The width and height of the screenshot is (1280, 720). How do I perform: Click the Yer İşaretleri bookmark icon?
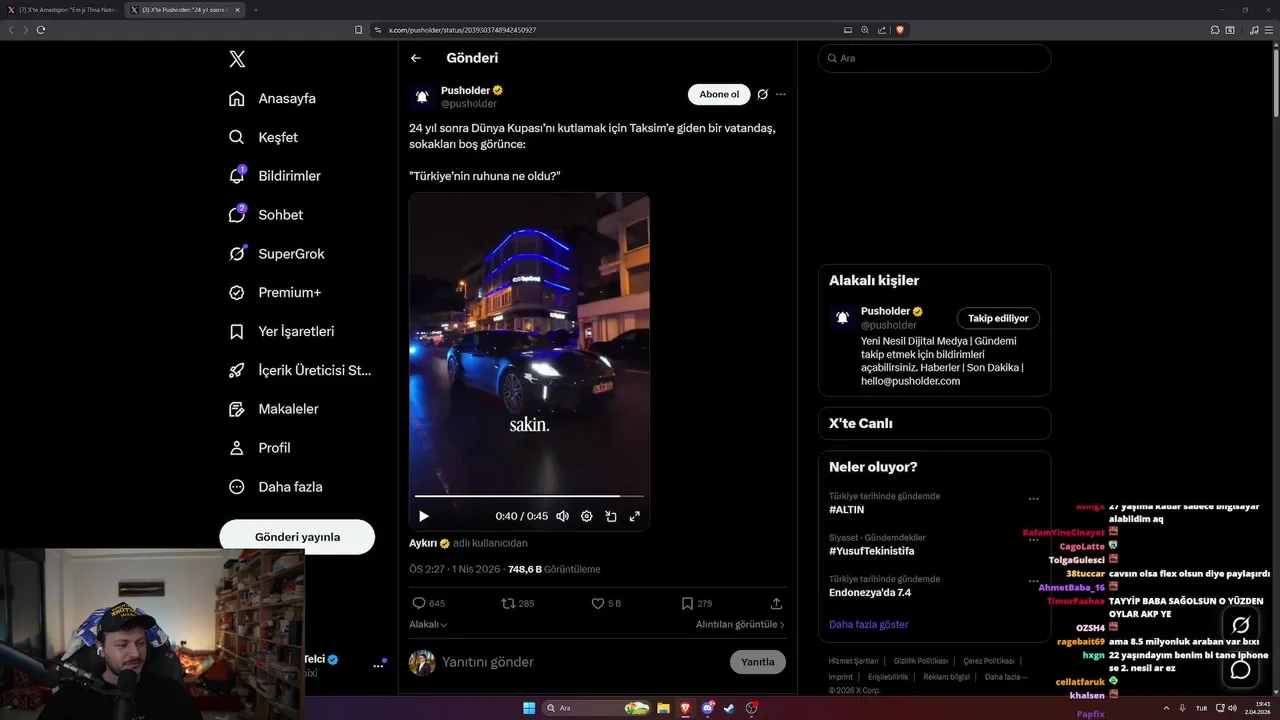tap(237, 331)
